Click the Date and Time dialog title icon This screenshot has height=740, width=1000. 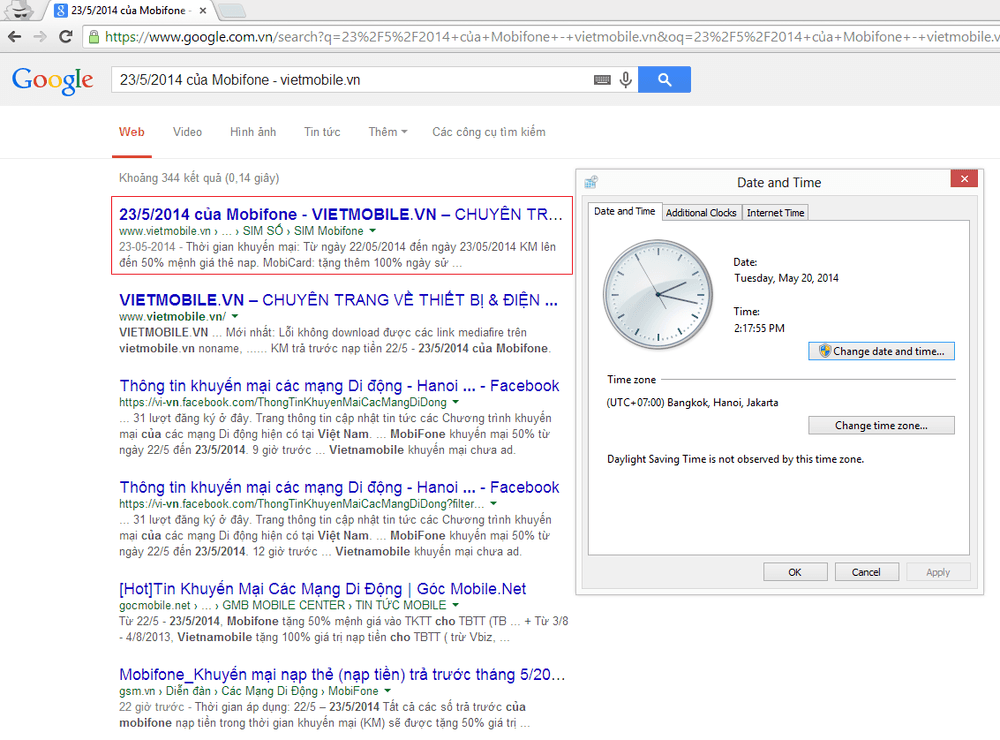pyautogui.click(x=591, y=182)
